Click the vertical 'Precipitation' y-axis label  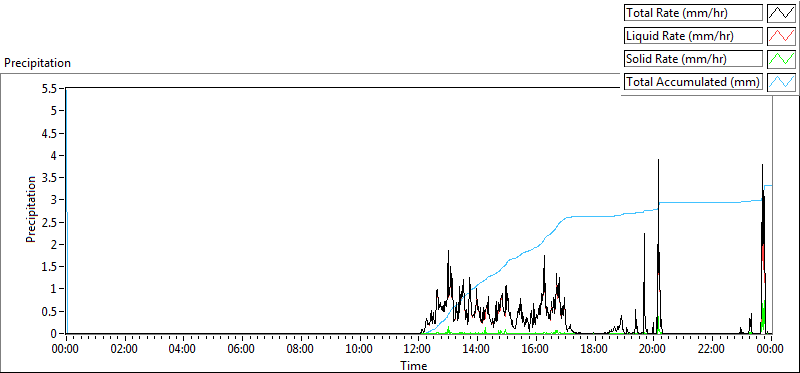click(31, 209)
